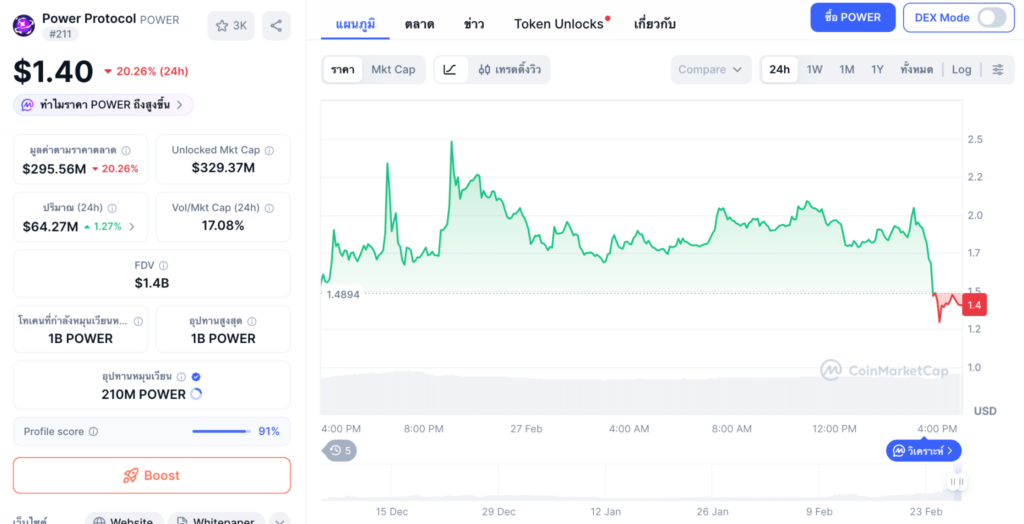Screen dimensions: 1024x524
Task: Select TradingView chart option
Action: (x=509, y=69)
